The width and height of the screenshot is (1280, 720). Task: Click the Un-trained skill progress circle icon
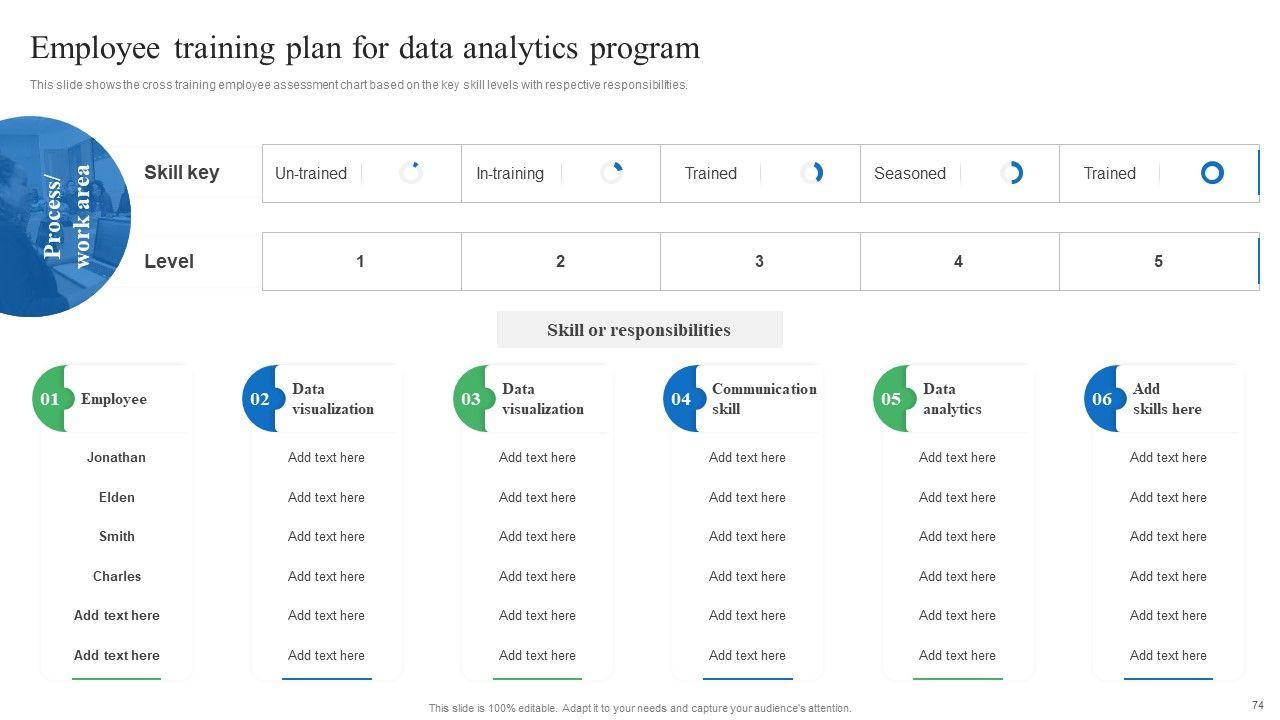(x=411, y=173)
